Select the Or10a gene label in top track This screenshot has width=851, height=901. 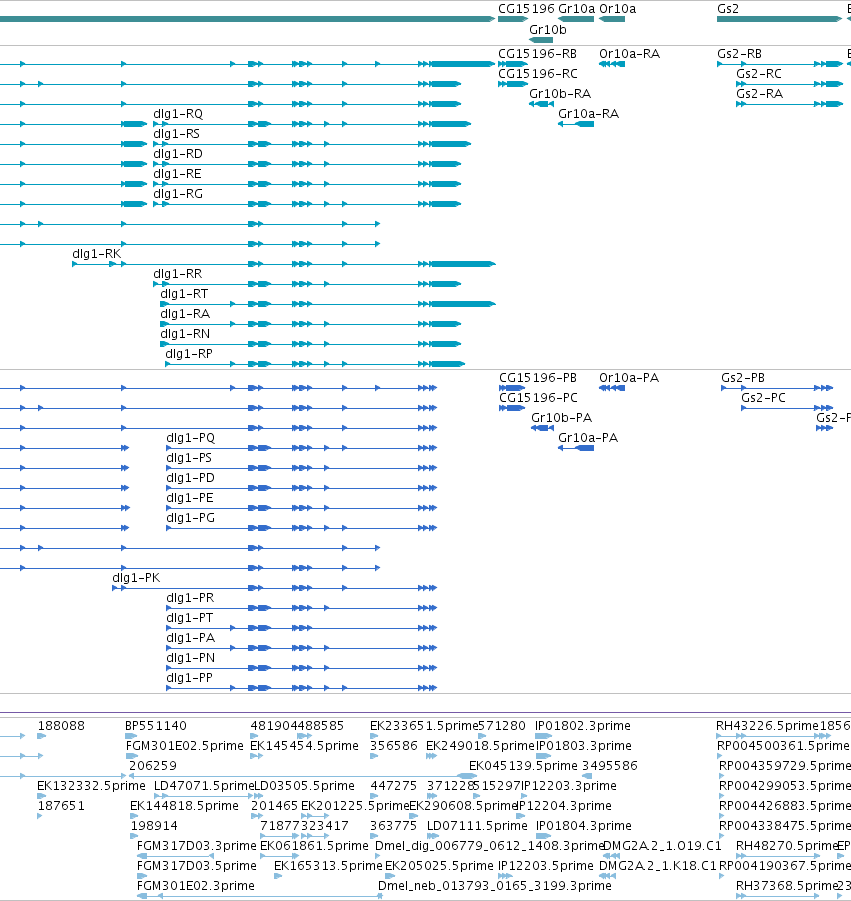[x=618, y=9]
